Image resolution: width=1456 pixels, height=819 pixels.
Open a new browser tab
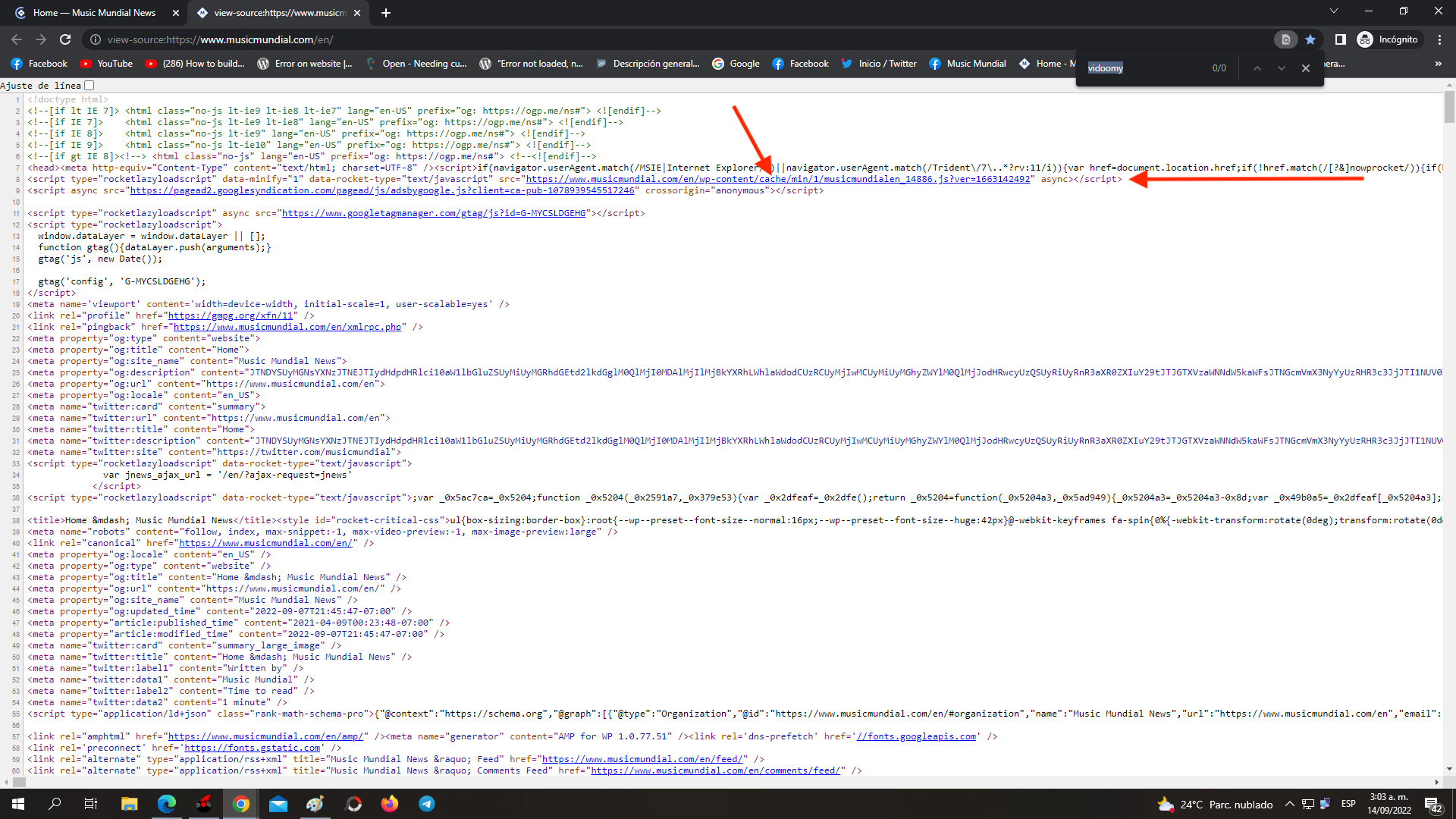386,13
